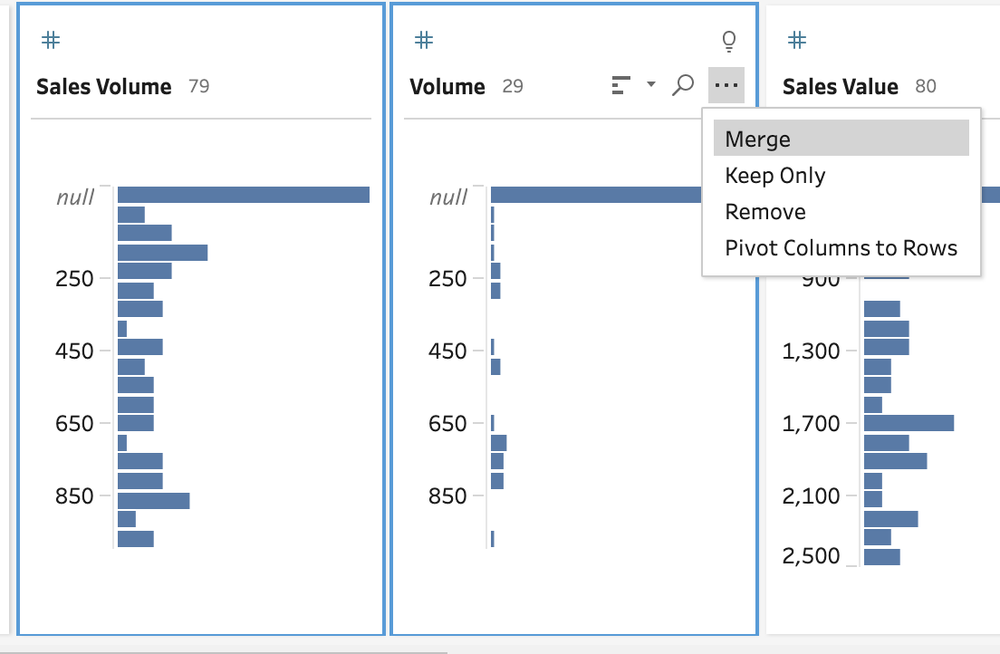Click the 850 bin bar in Sales Volume

click(154, 500)
